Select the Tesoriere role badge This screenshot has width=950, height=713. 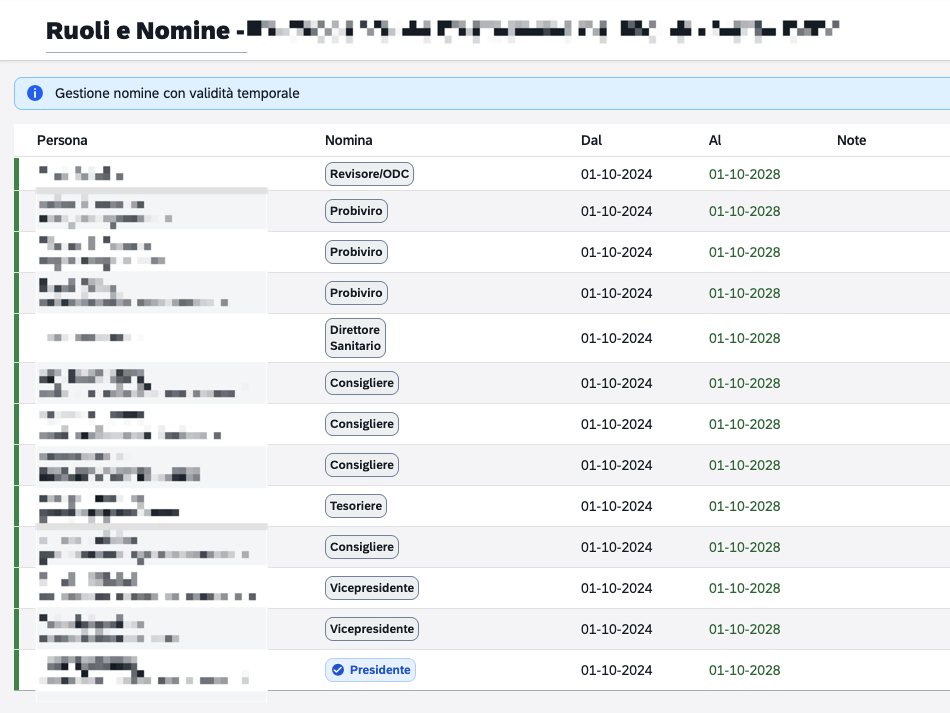pos(356,506)
